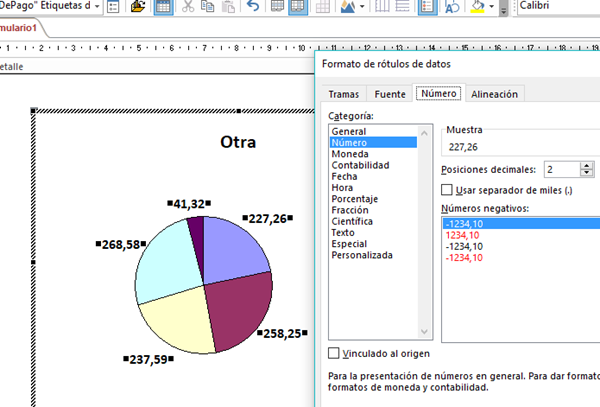Viewport: 600px width, 407px height.
Task: Click the Copy icon in toolbar
Action: click(206, 7)
